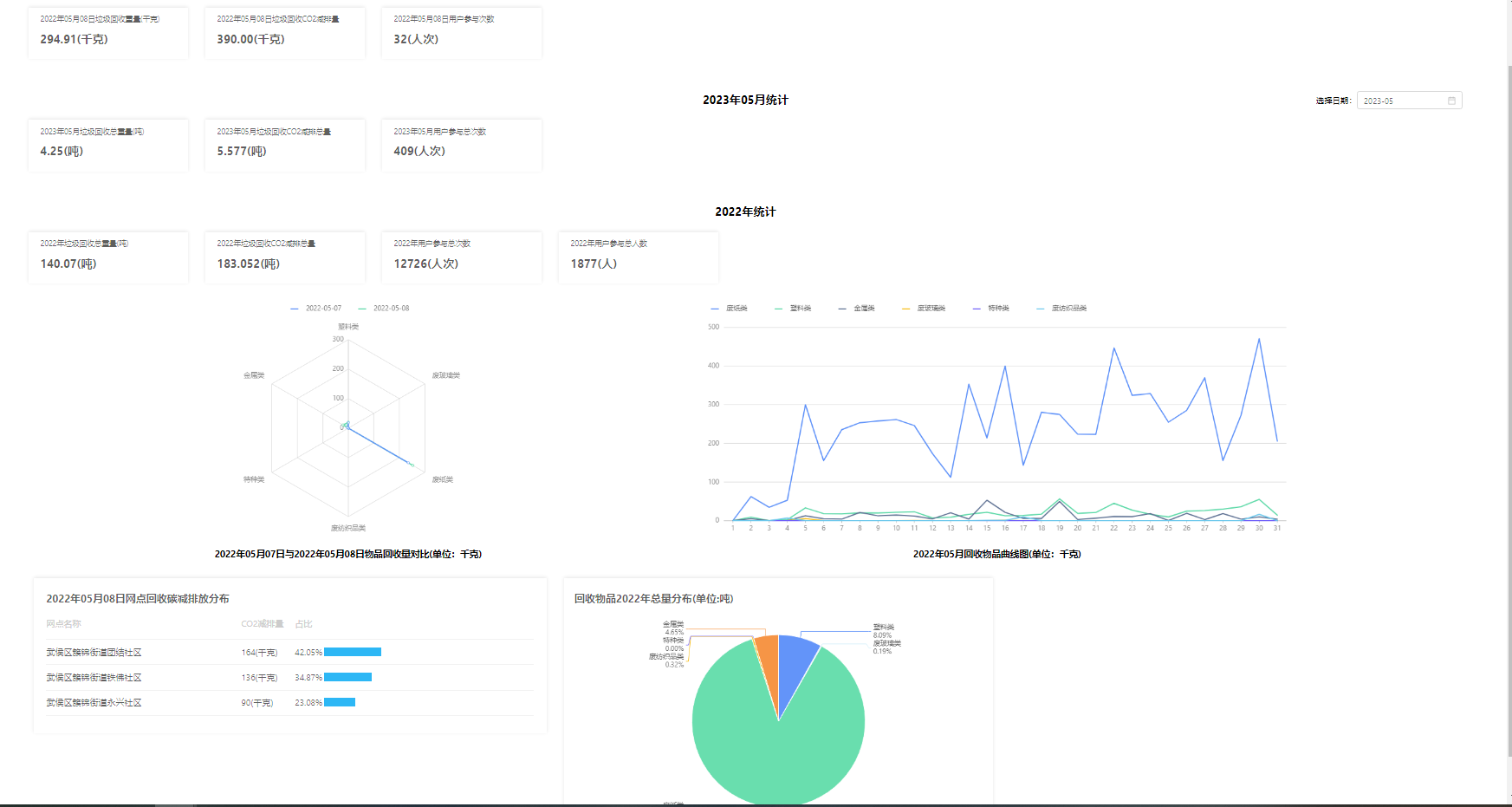Click the 34.87% progress bar

point(347,677)
